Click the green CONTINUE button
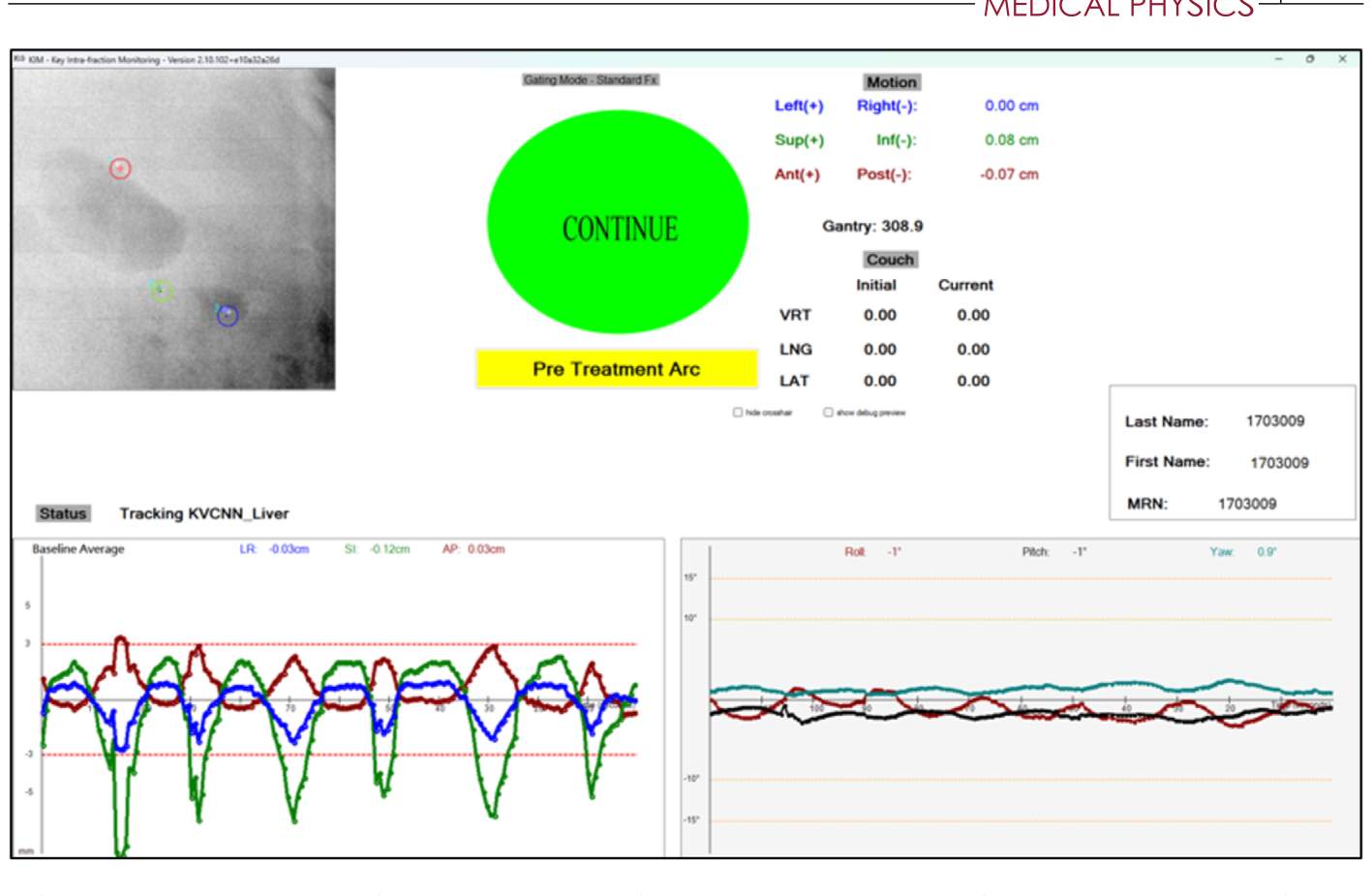This screenshot has height=896, width=1372. tap(618, 222)
